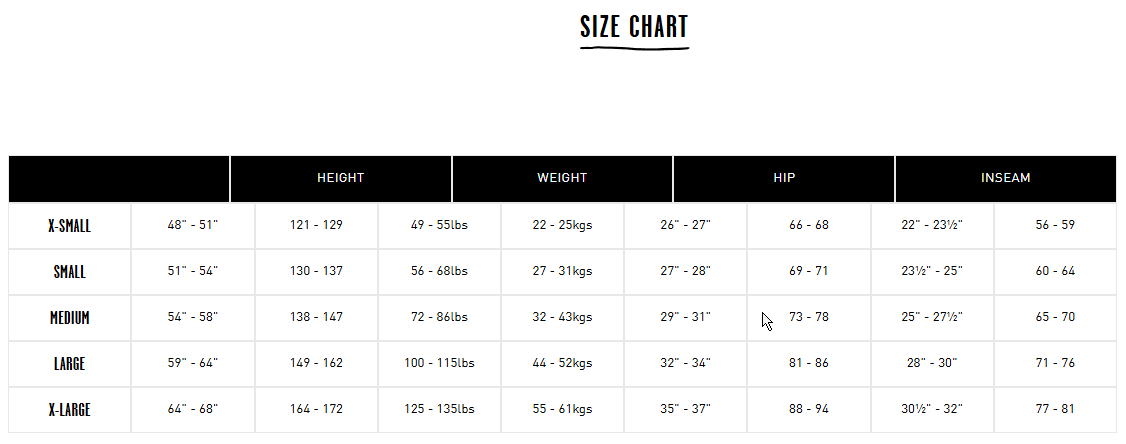Select the 49 - 55lbs weight cell
1126x444 pixels.
439,225
